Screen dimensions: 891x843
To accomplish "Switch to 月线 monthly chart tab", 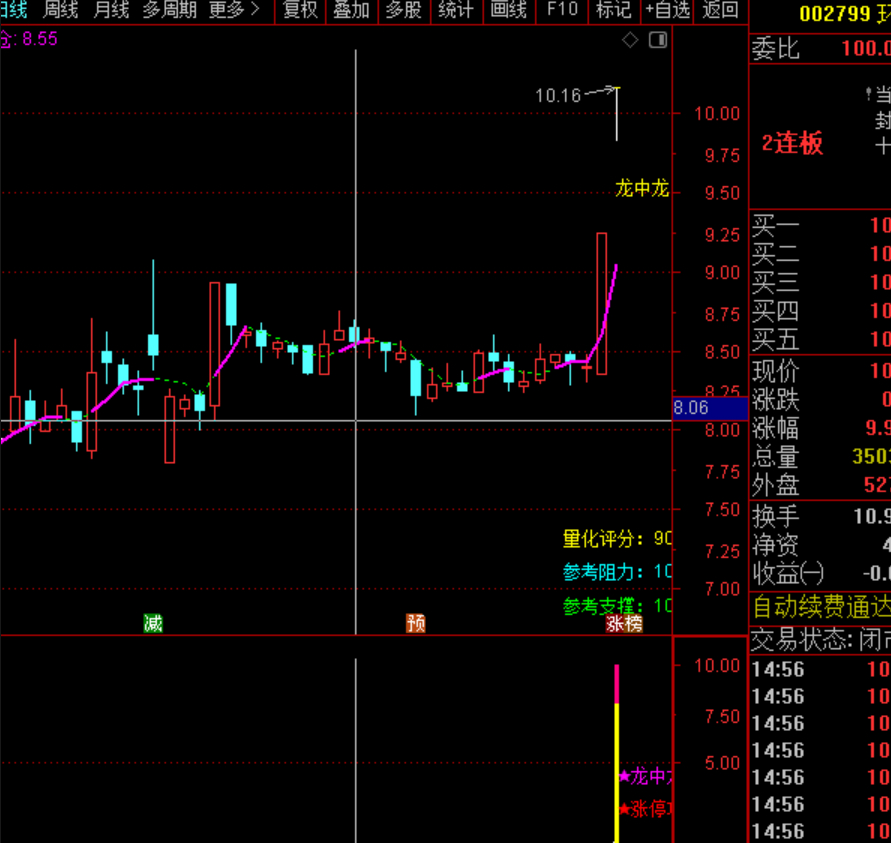I will click(x=111, y=10).
